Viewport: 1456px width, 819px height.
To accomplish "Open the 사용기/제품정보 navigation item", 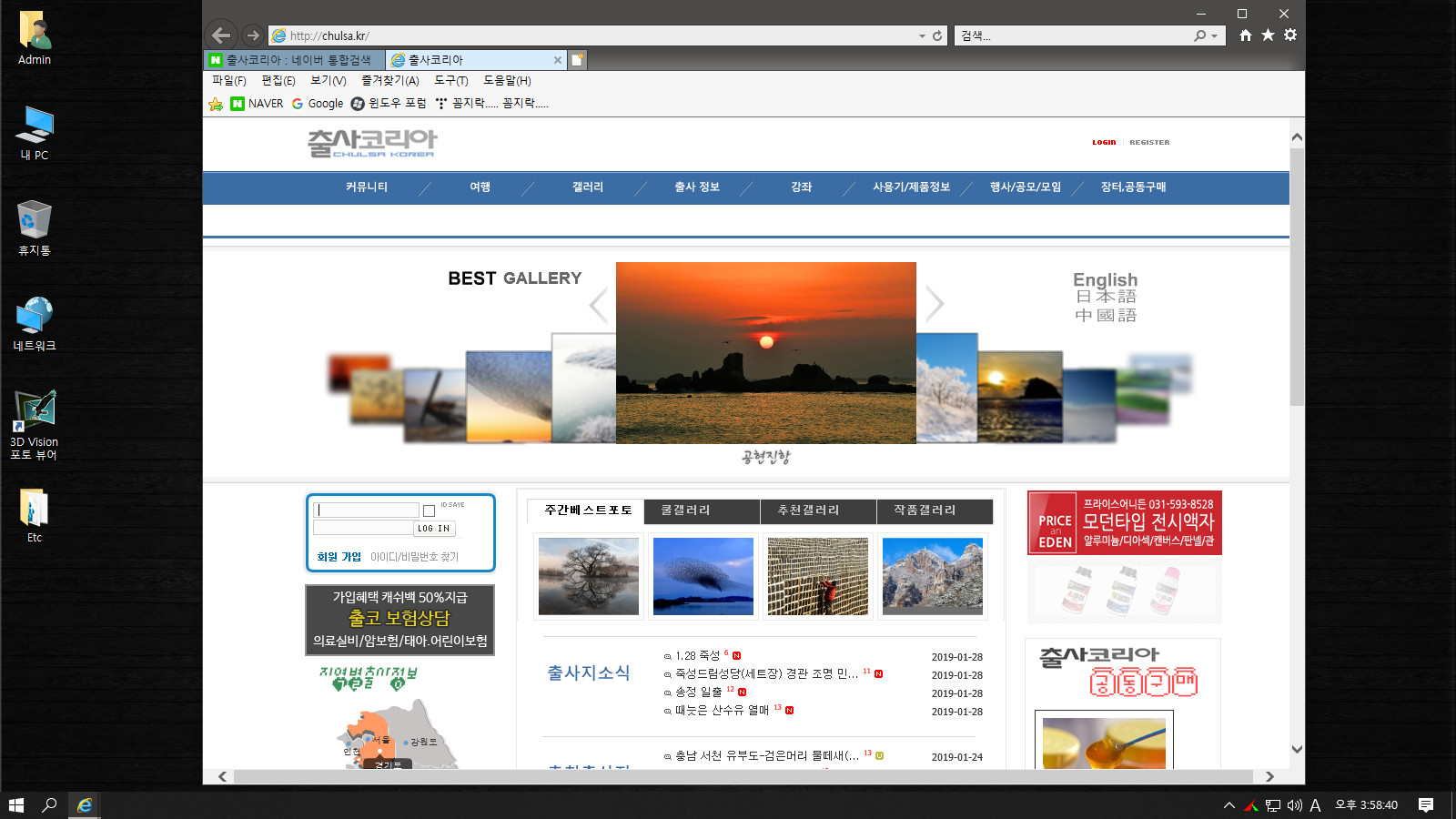I will click(911, 187).
